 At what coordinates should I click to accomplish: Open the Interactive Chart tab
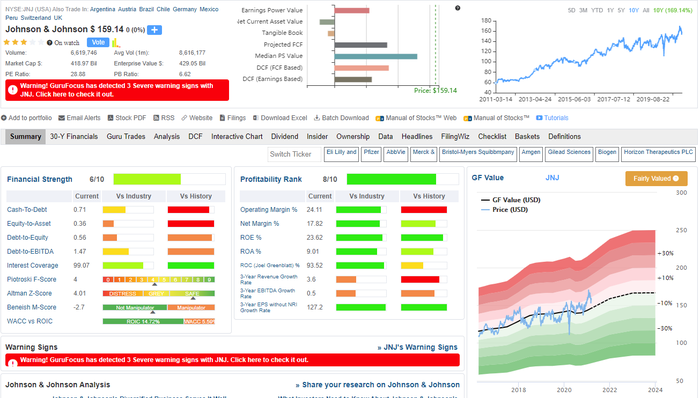(237, 137)
